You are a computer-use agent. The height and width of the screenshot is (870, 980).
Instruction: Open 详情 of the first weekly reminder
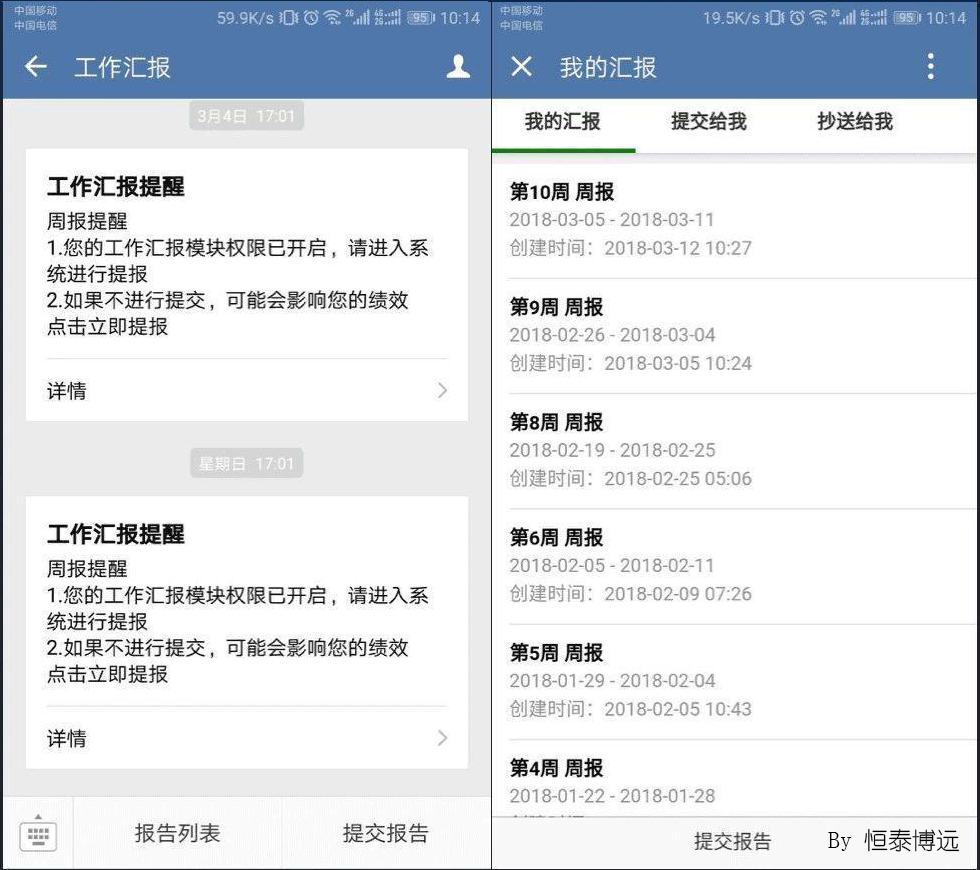coord(66,391)
